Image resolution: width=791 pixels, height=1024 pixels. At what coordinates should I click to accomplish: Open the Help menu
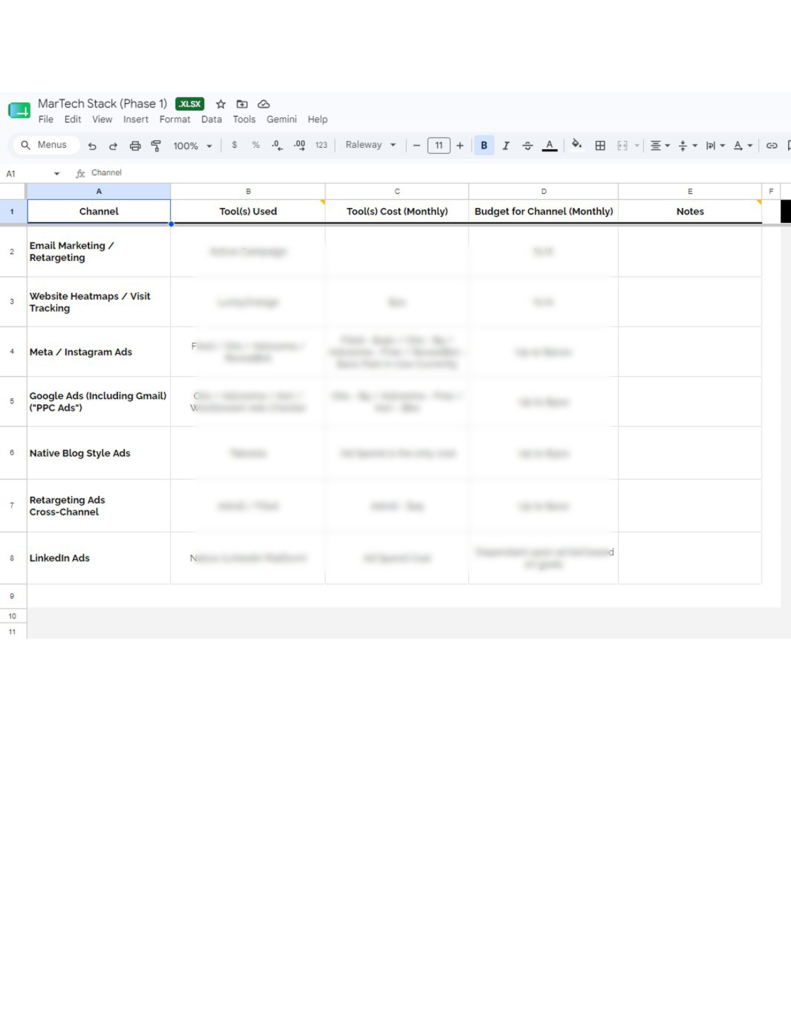(x=317, y=120)
